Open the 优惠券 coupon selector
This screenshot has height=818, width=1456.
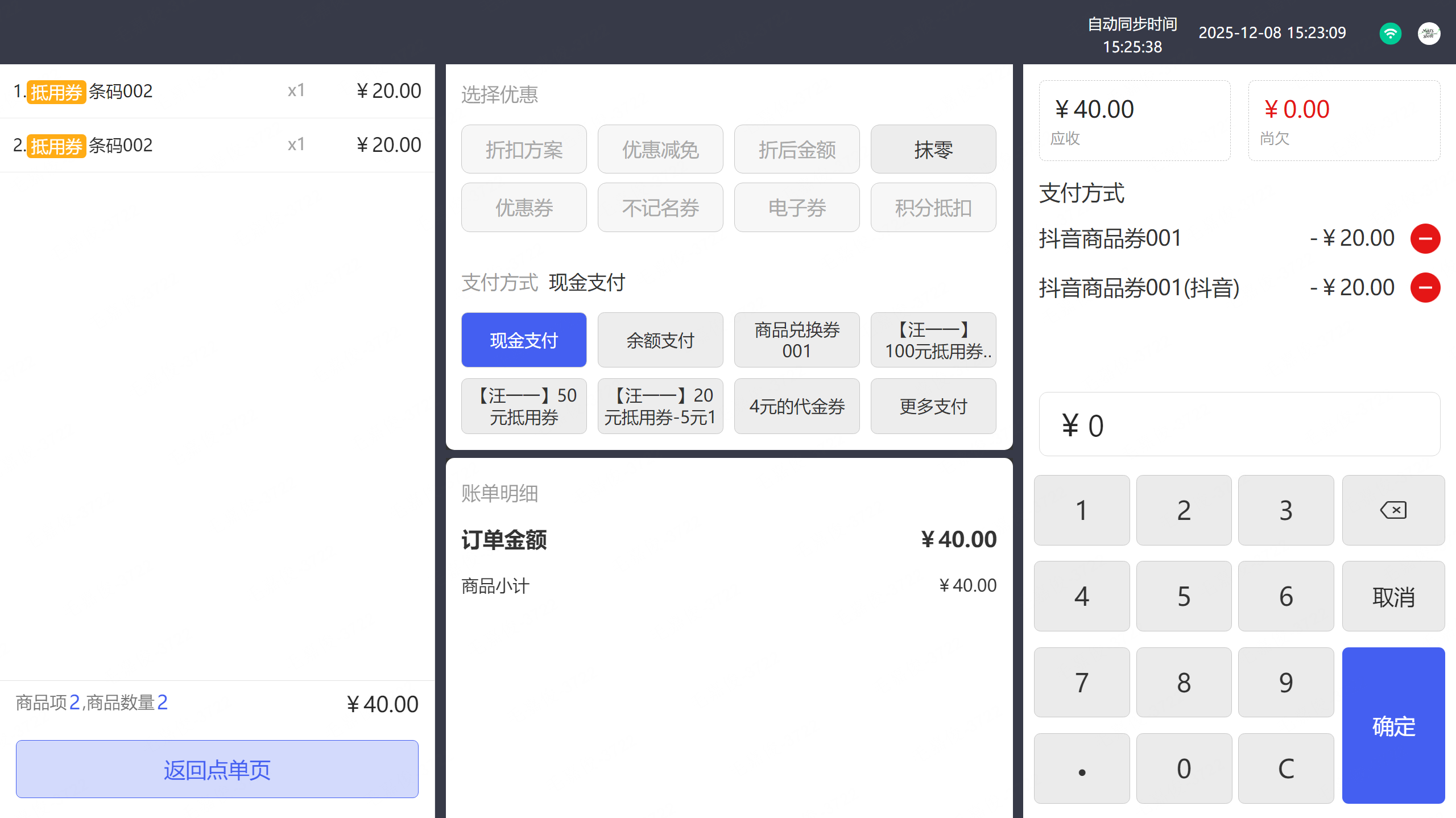tap(523, 208)
